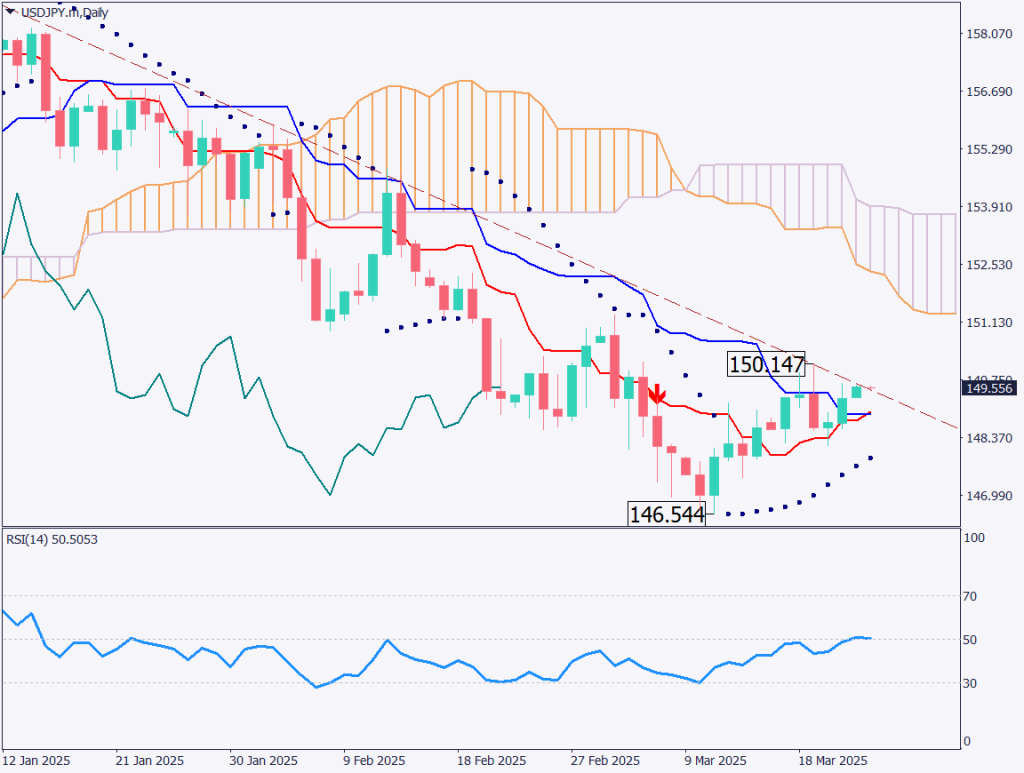Screen dimensions: 1024x773
Task: Click the 158.070 price scale label
Action: tap(991, 34)
